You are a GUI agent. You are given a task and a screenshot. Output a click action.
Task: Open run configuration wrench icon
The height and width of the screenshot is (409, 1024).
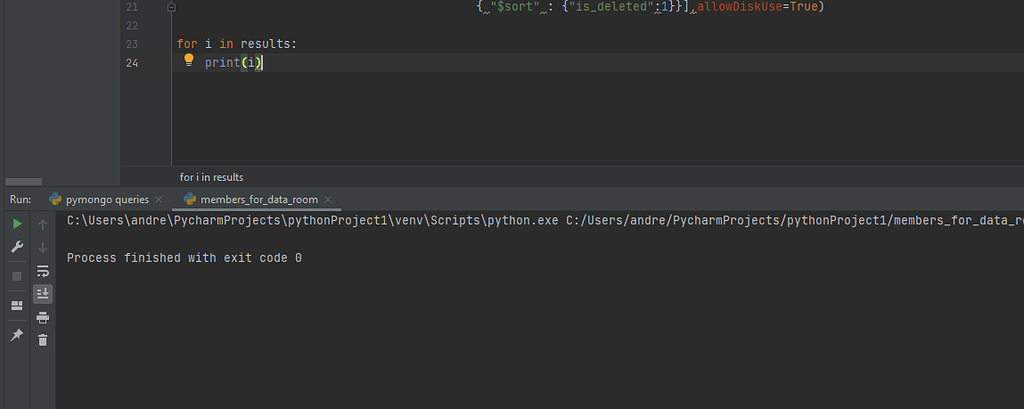(x=17, y=247)
